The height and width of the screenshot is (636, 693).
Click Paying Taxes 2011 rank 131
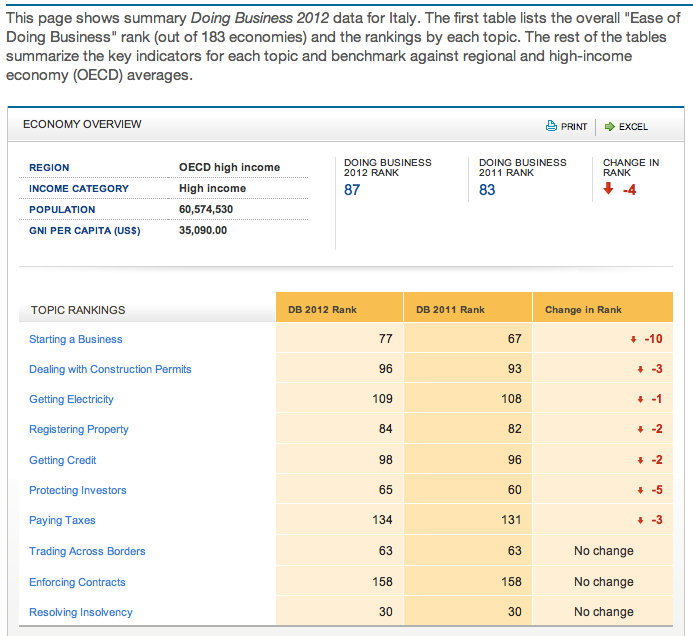511,520
